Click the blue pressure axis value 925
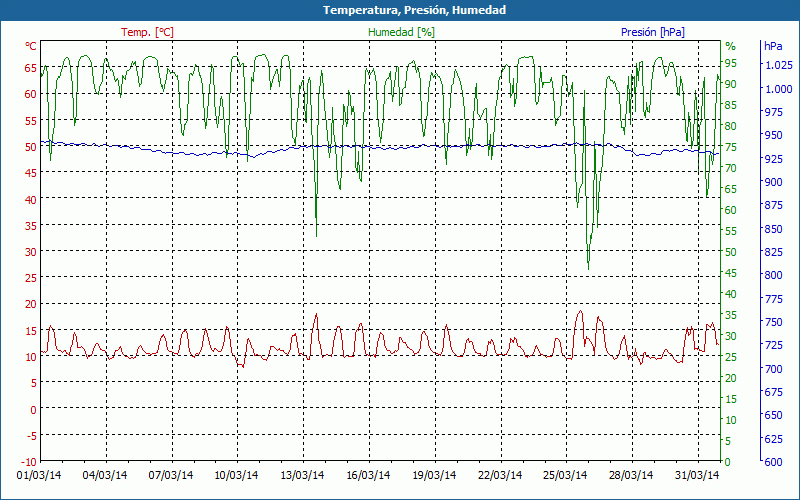Viewport: 800px width, 500px height. coord(773,159)
